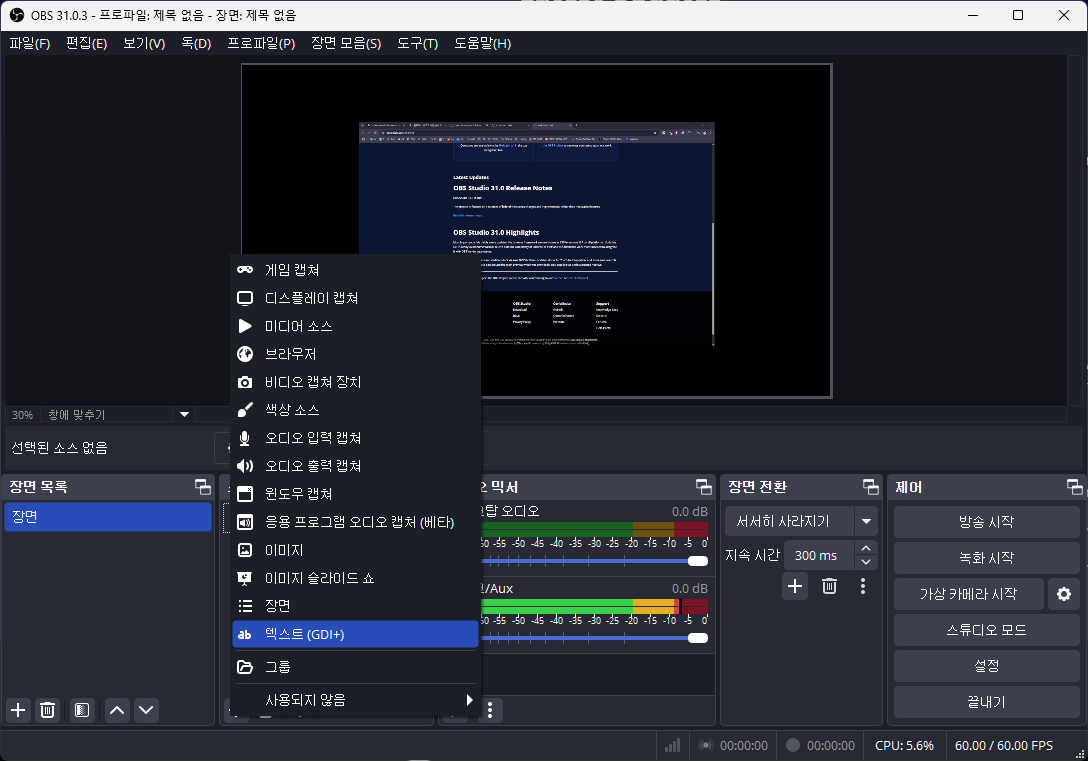Open the 장면 모음(S) menu
The height and width of the screenshot is (761, 1088).
(346, 44)
